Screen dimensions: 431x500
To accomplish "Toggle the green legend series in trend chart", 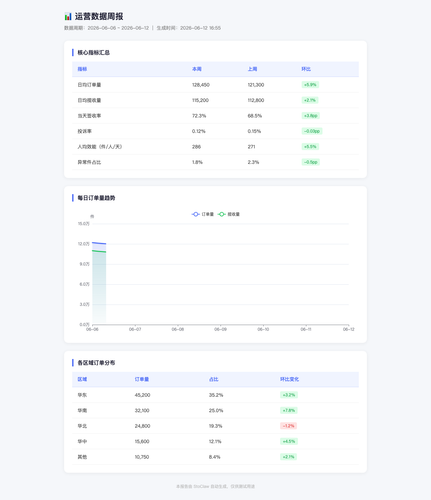I will [229, 214].
